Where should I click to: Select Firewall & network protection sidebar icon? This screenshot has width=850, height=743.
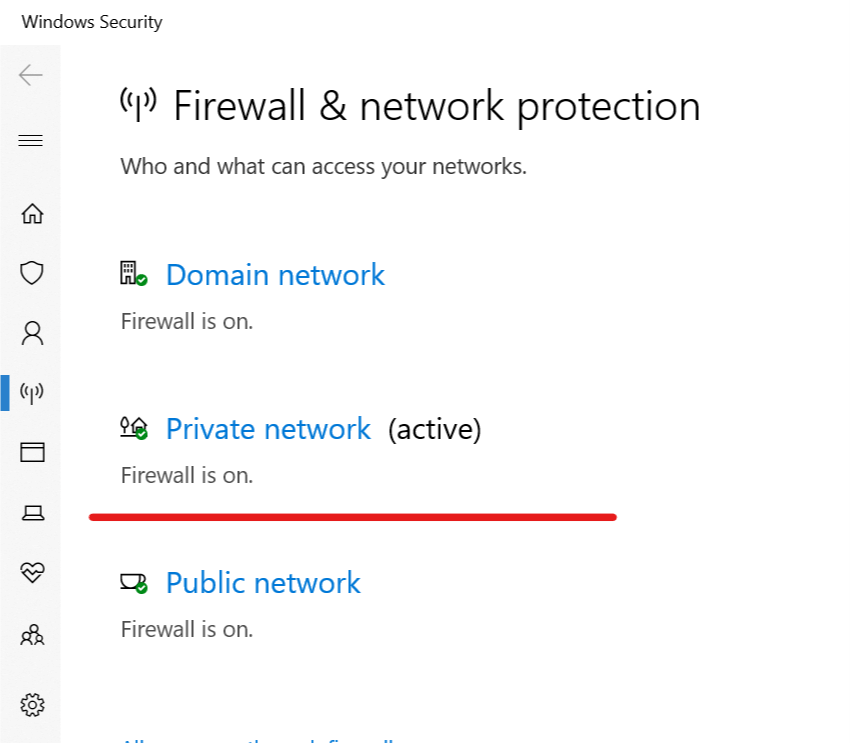pyautogui.click(x=31, y=393)
